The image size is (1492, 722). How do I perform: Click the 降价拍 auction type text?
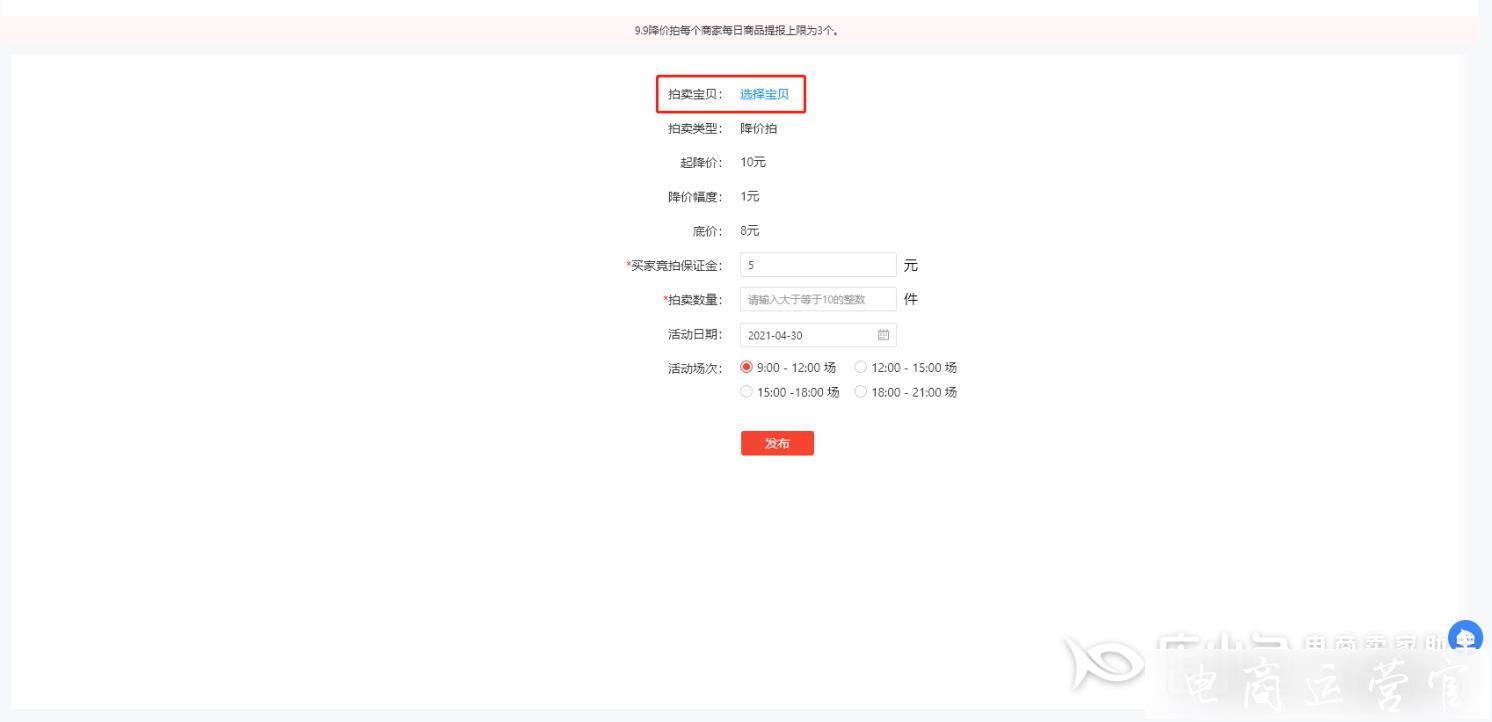pos(758,129)
